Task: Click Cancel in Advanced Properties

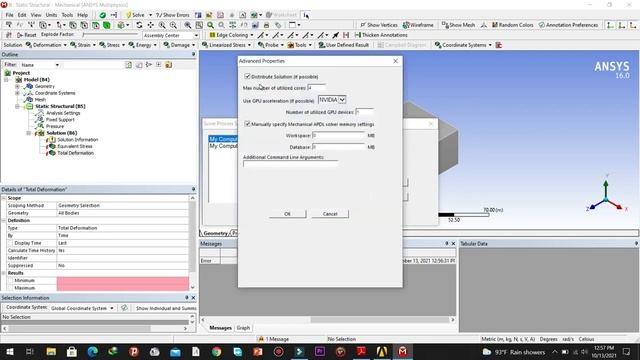Action: pyautogui.click(x=330, y=214)
